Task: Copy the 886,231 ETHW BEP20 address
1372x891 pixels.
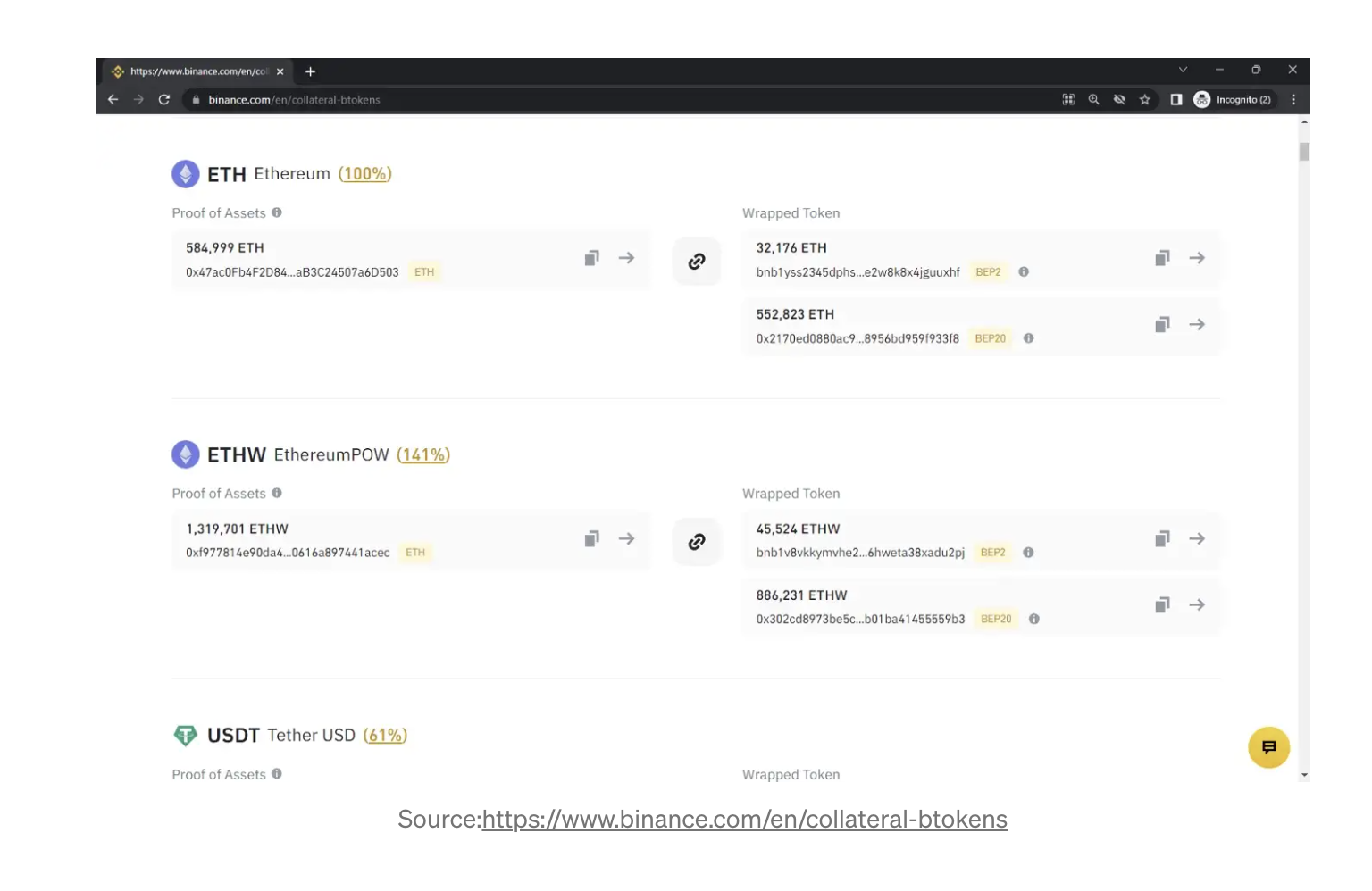Action: [1162, 604]
